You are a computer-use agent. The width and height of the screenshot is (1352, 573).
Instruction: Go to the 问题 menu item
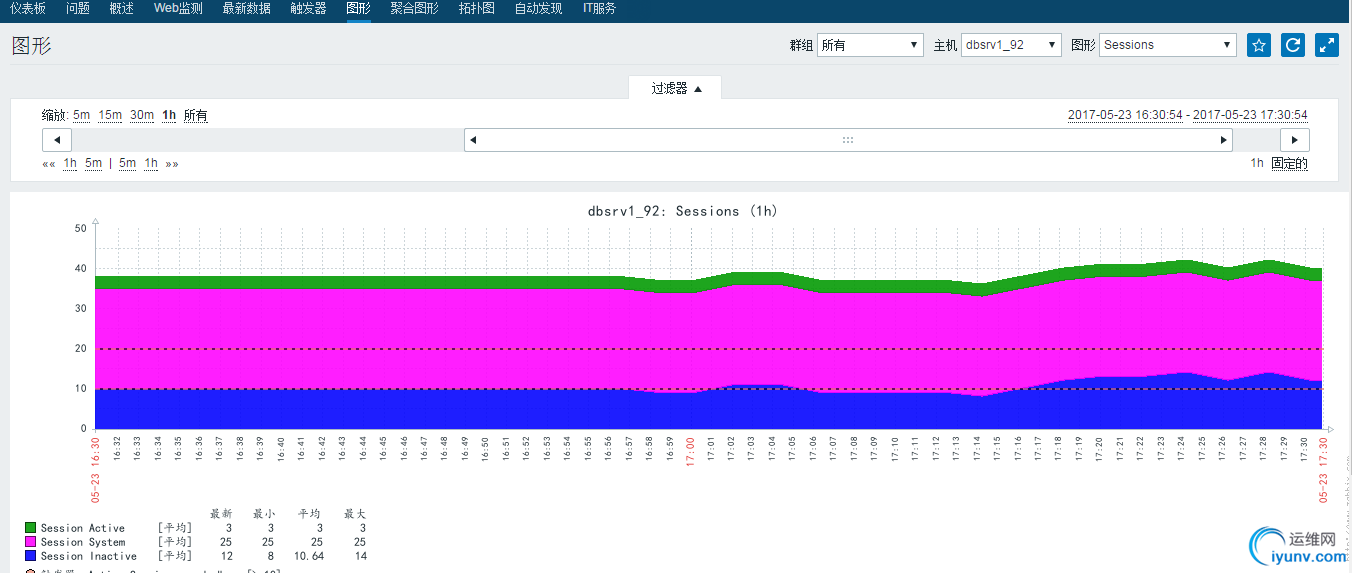click(78, 9)
